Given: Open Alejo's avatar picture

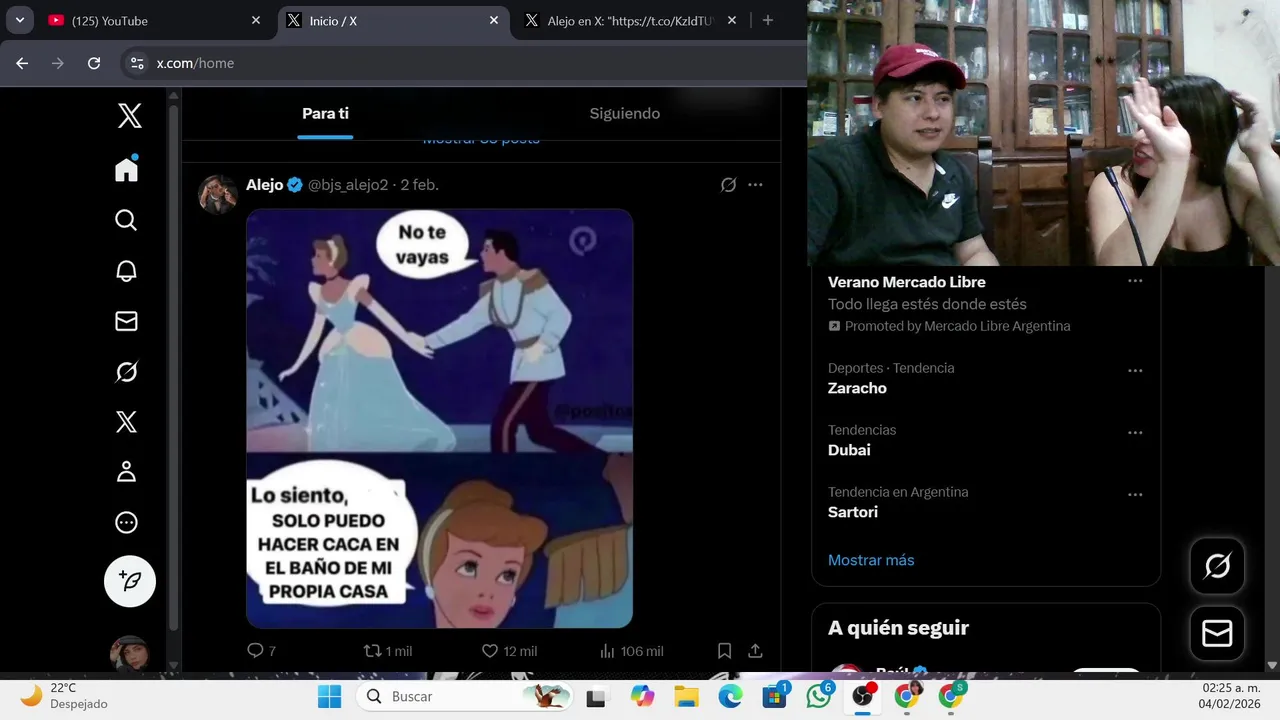Looking at the screenshot, I should tap(218, 194).
